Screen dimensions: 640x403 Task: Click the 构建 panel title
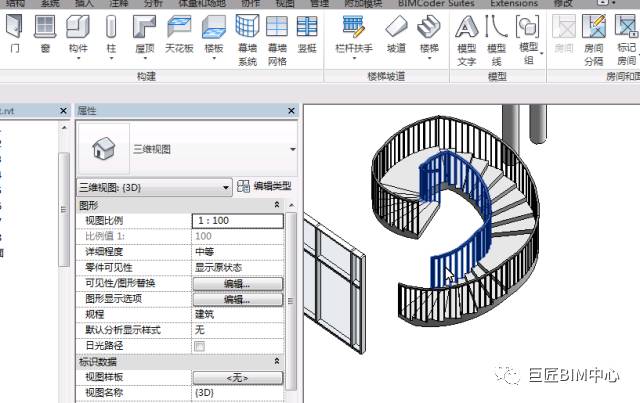coord(146,76)
